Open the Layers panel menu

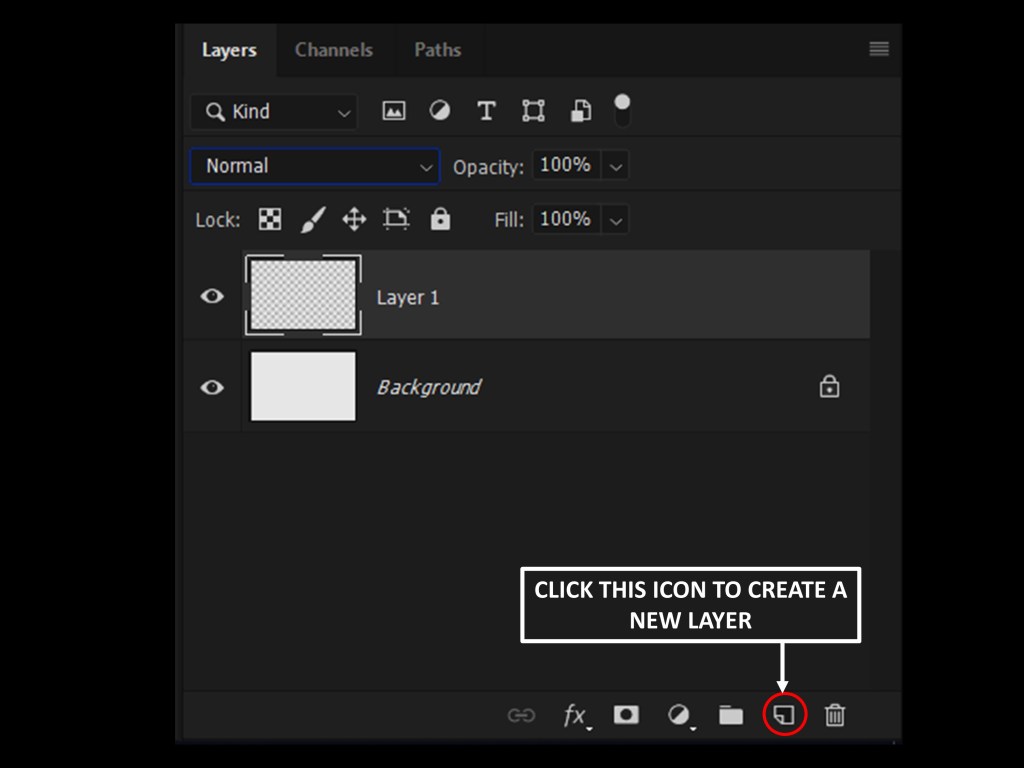879,49
